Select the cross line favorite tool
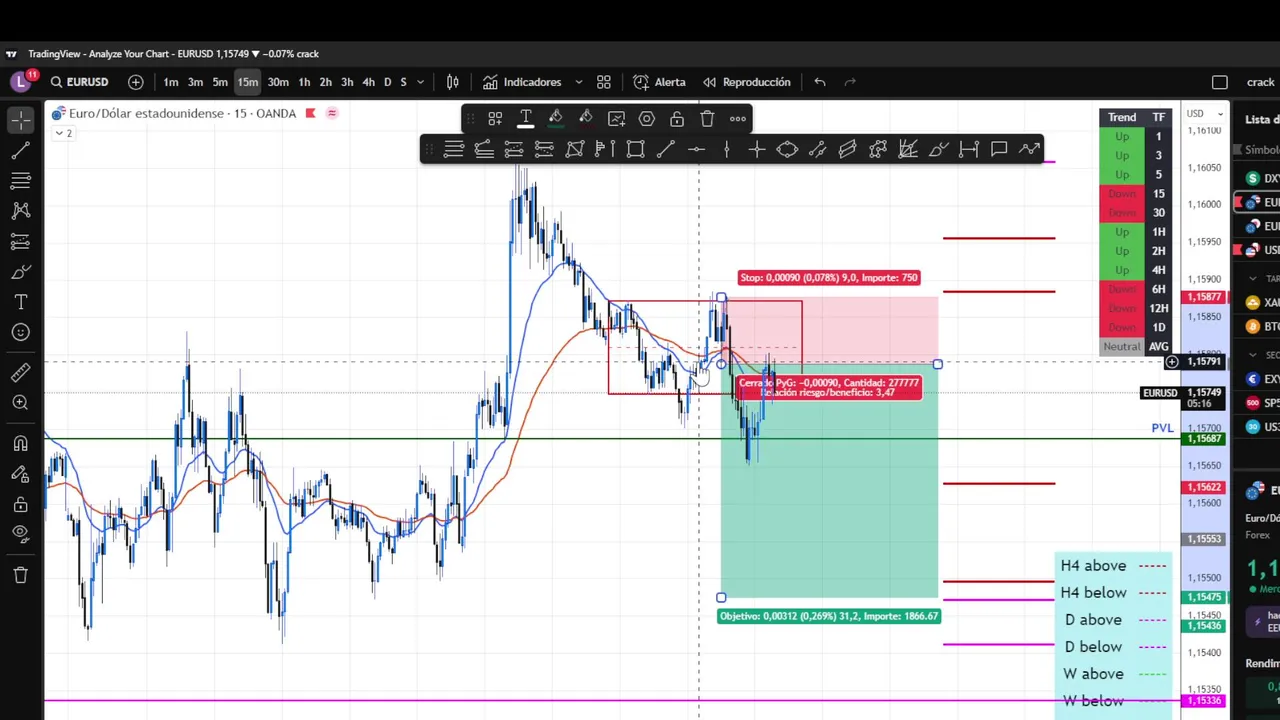1280x720 pixels. (757, 150)
